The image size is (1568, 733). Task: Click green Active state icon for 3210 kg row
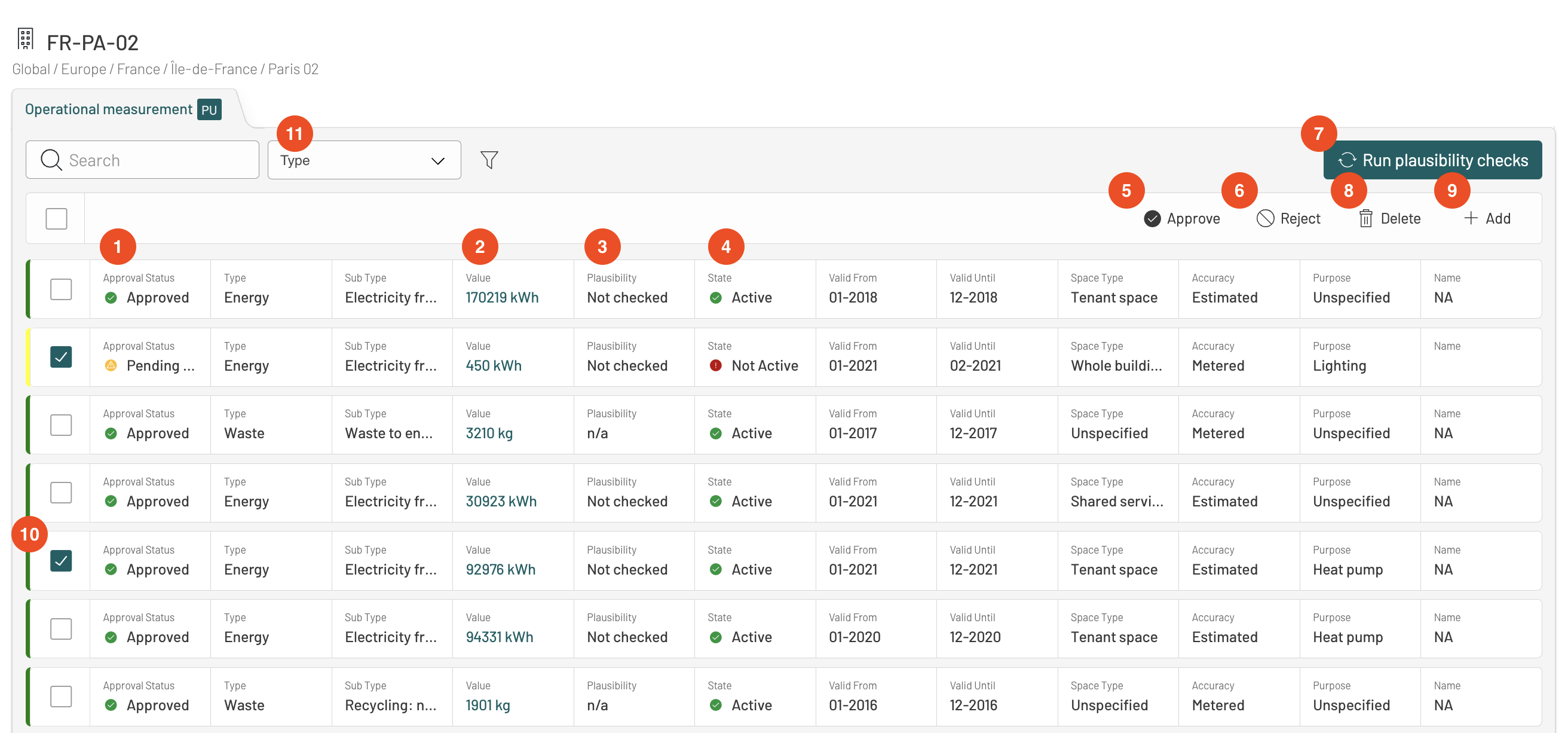point(716,433)
